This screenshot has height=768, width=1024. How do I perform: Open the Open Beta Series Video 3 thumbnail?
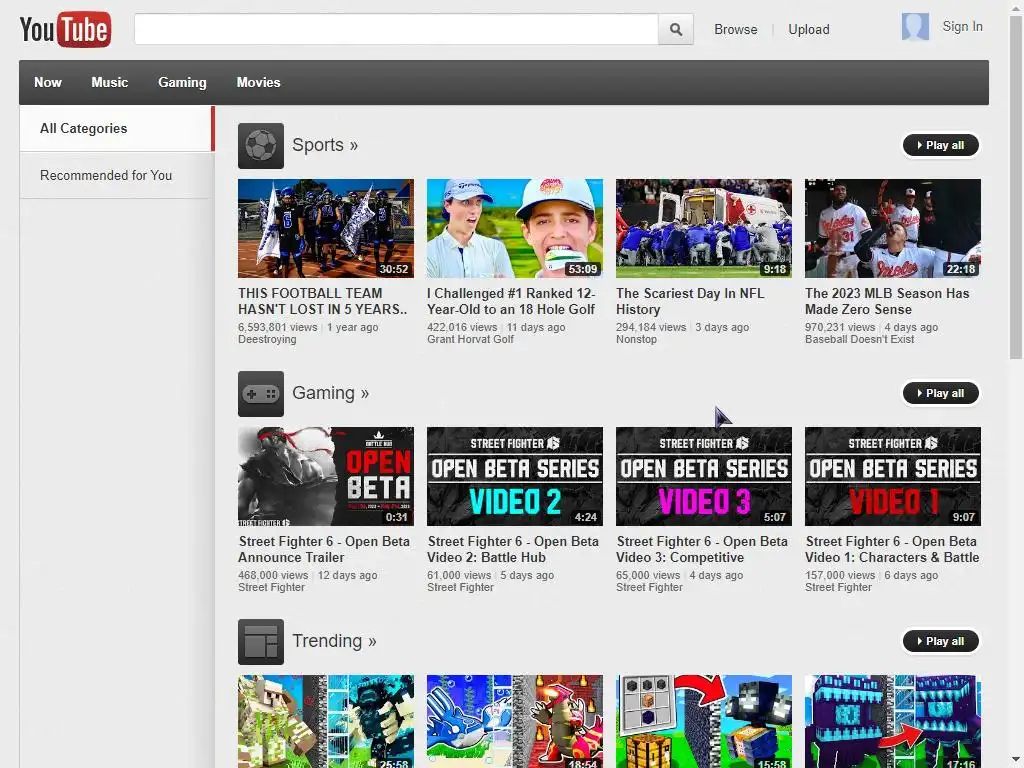704,477
